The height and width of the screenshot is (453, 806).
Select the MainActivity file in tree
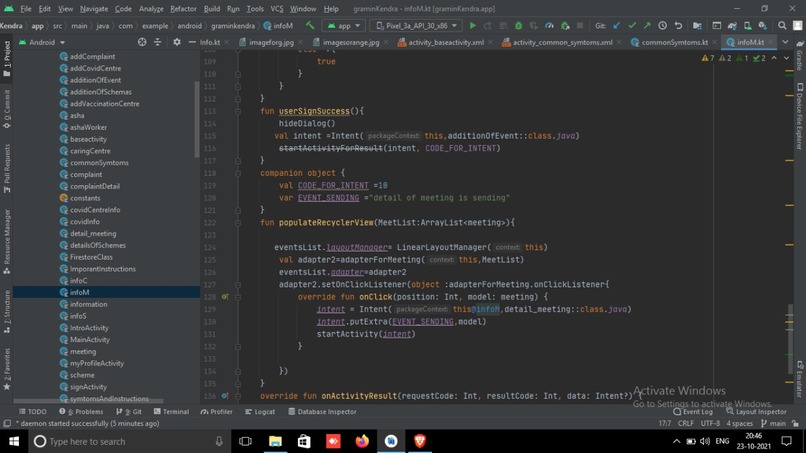click(89, 339)
